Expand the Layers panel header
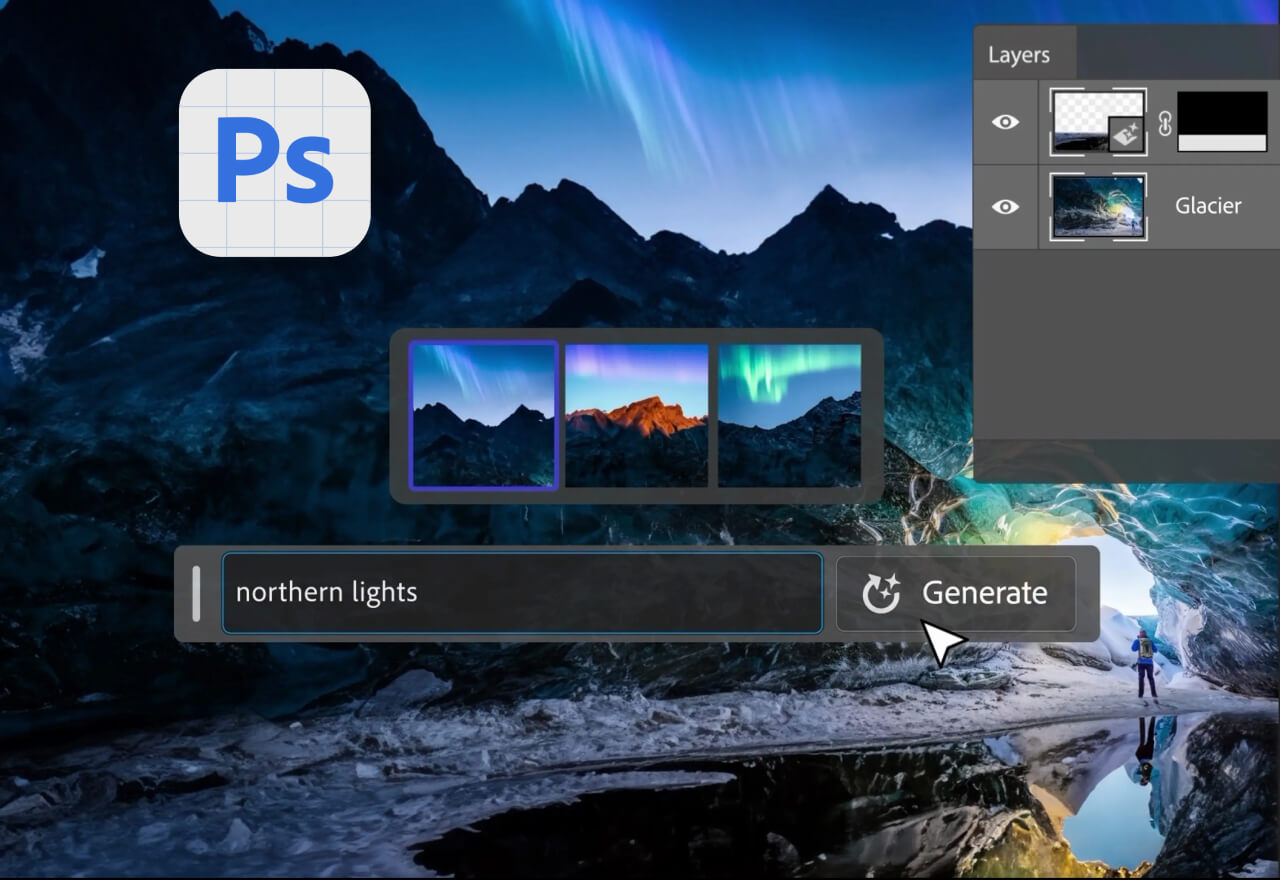This screenshot has height=880, width=1280. 1022,54
